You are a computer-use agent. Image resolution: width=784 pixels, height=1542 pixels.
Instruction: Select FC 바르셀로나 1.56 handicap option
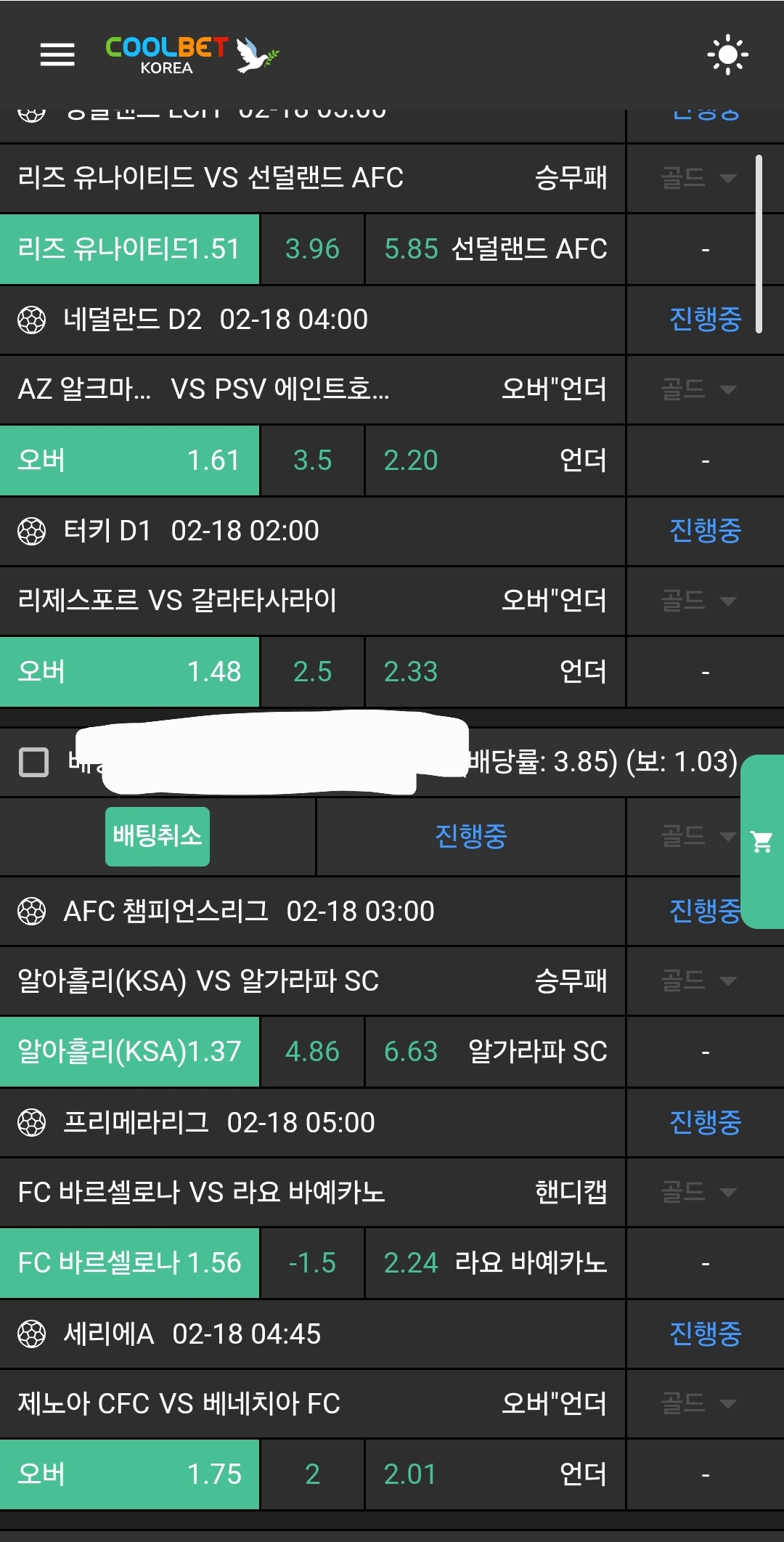[x=129, y=1263]
